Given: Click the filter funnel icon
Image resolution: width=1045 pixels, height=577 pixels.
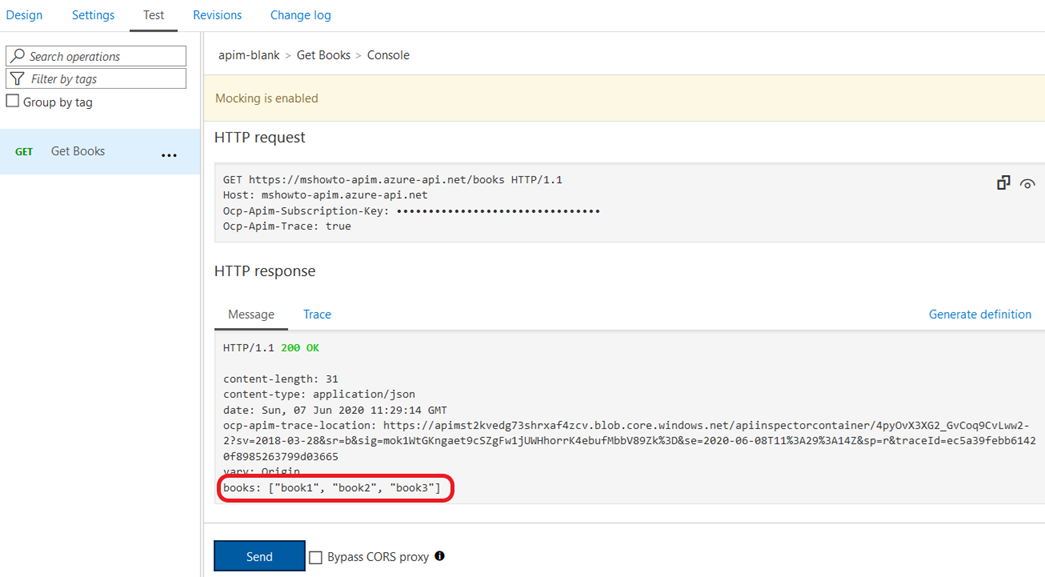Looking at the screenshot, I should click(x=17, y=79).
